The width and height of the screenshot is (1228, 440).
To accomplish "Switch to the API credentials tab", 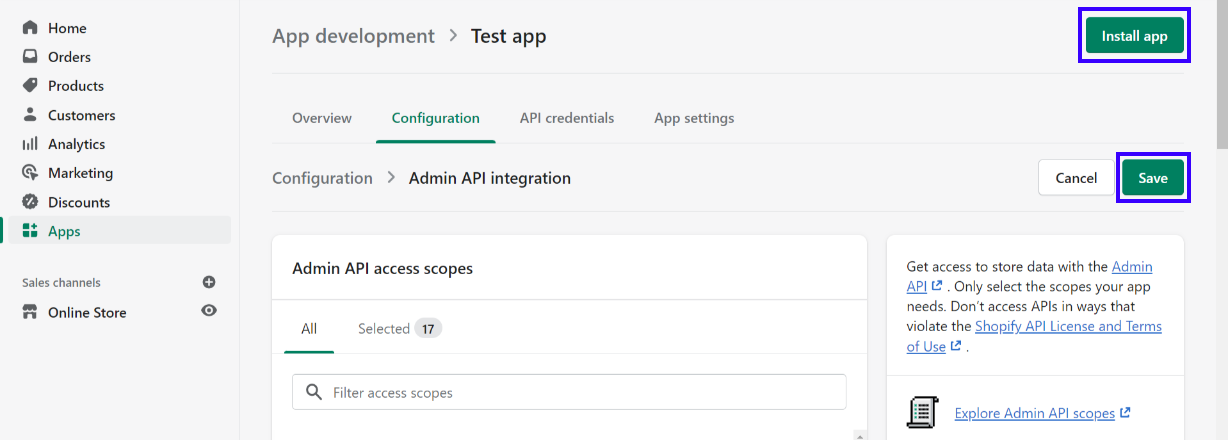I will tap(567, 118).
